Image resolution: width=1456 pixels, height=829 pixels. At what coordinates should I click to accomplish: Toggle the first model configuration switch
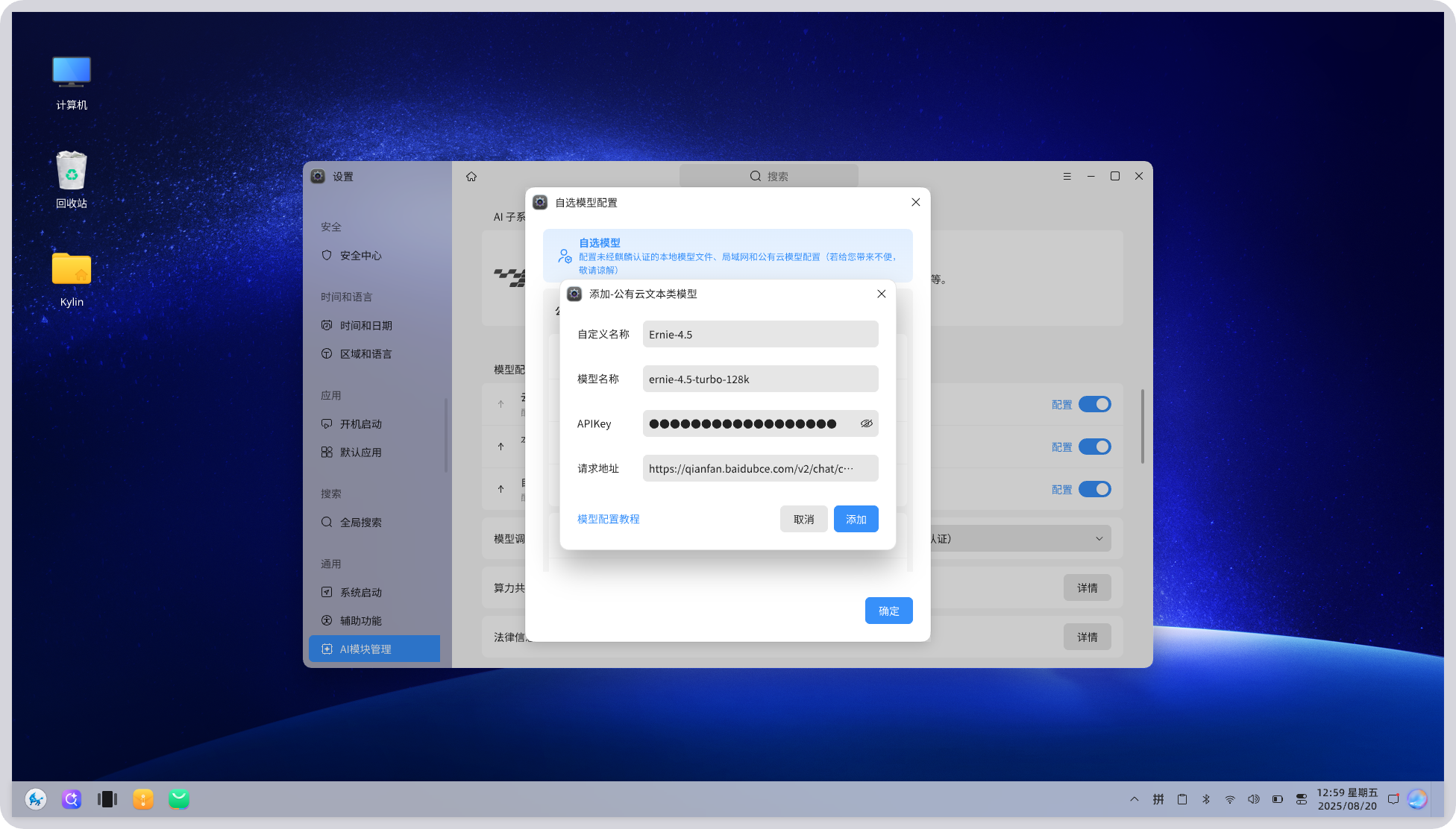click(1094, 404)
